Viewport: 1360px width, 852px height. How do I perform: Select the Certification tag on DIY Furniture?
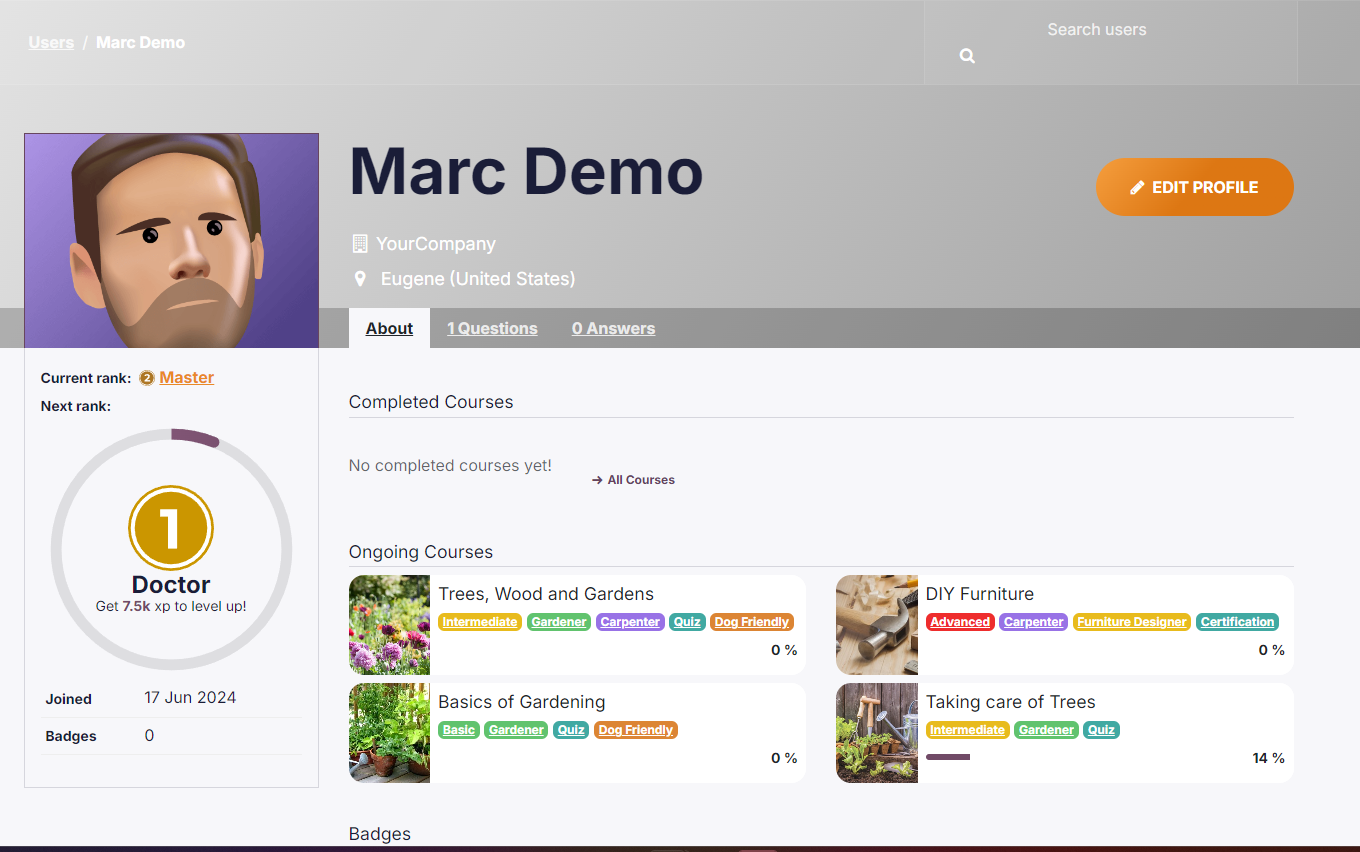pyautogui.click(x=1237, y=622)
